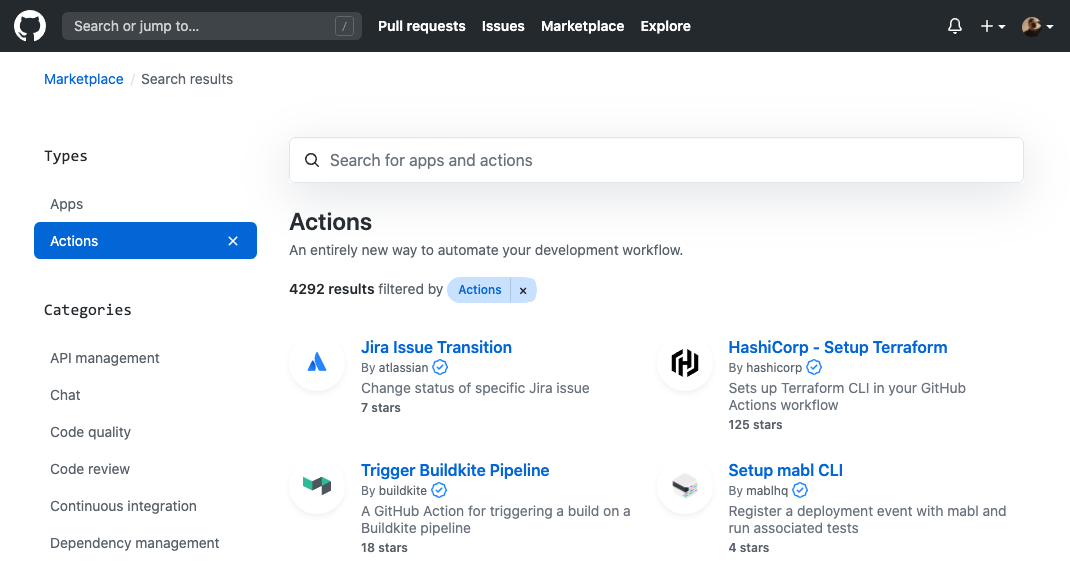Image resolution: width=1070 pixels, height=572 pixels.
Task: Click the '125 stars' text
Action: tap(755, 425)
